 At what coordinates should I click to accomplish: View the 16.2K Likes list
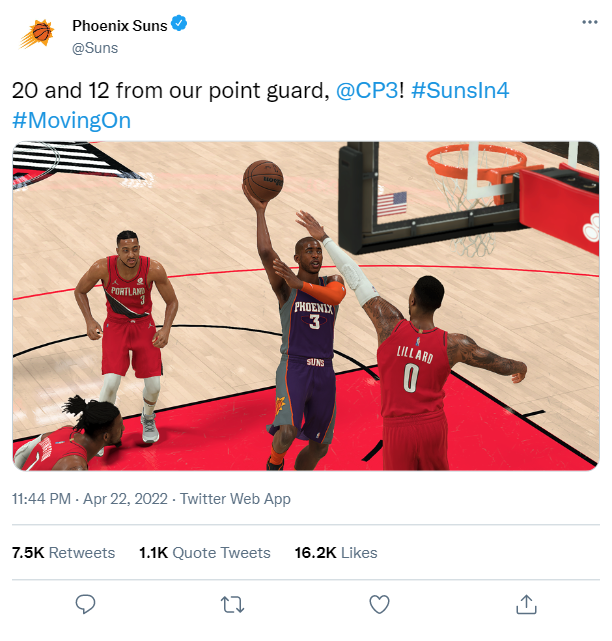(x=336, y=553)
